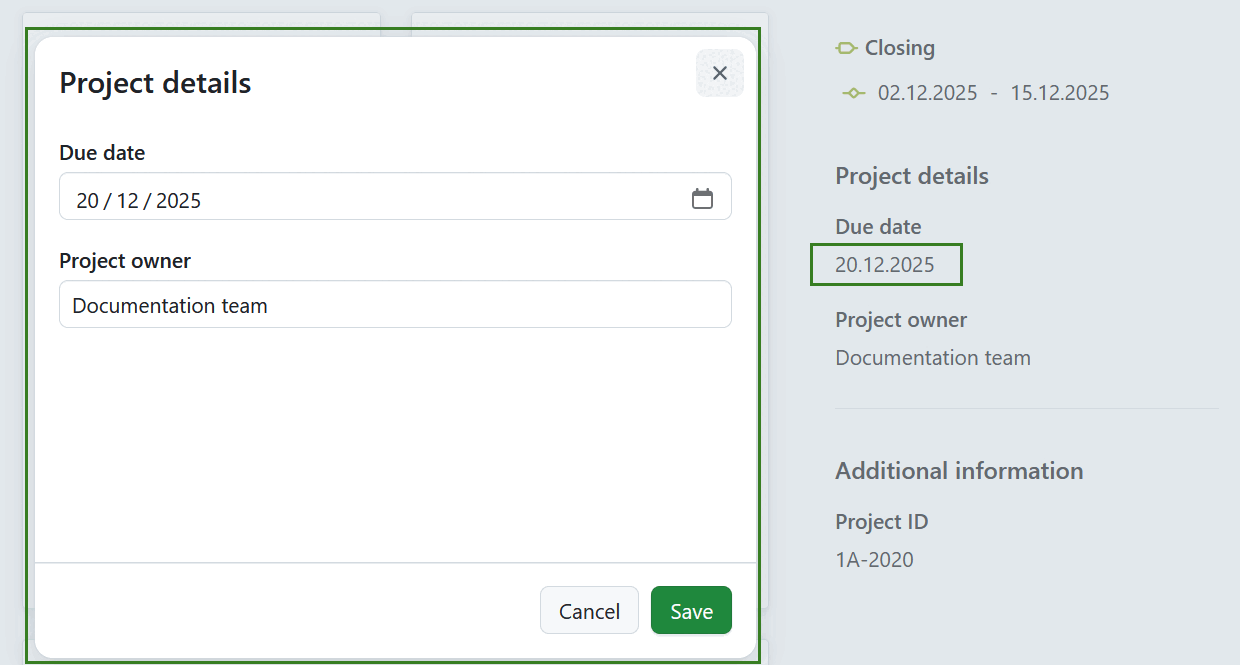Click the Project ID value 1A-2020

[874, 559]
